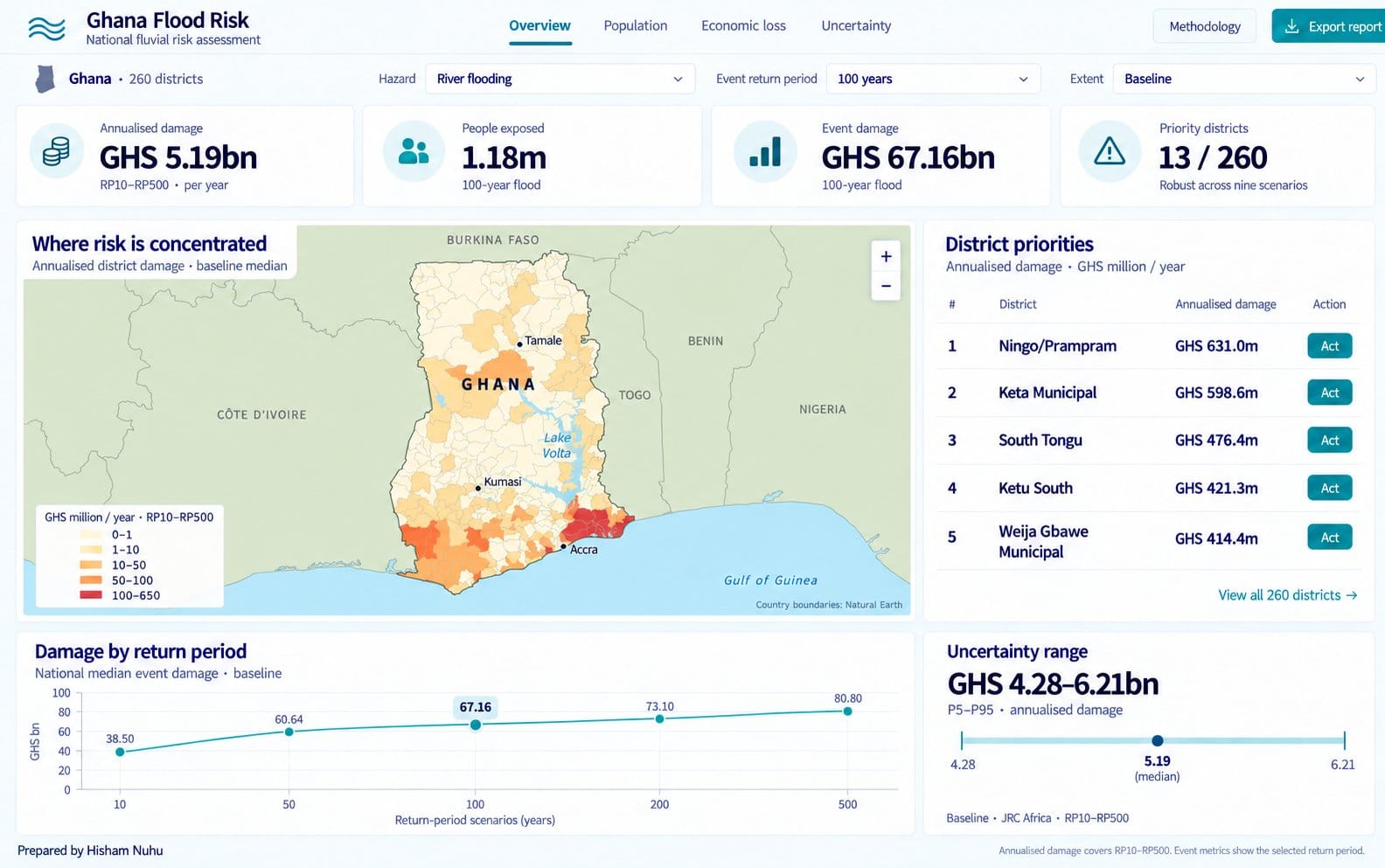Open the Event return period dropdown

point(933,79)
